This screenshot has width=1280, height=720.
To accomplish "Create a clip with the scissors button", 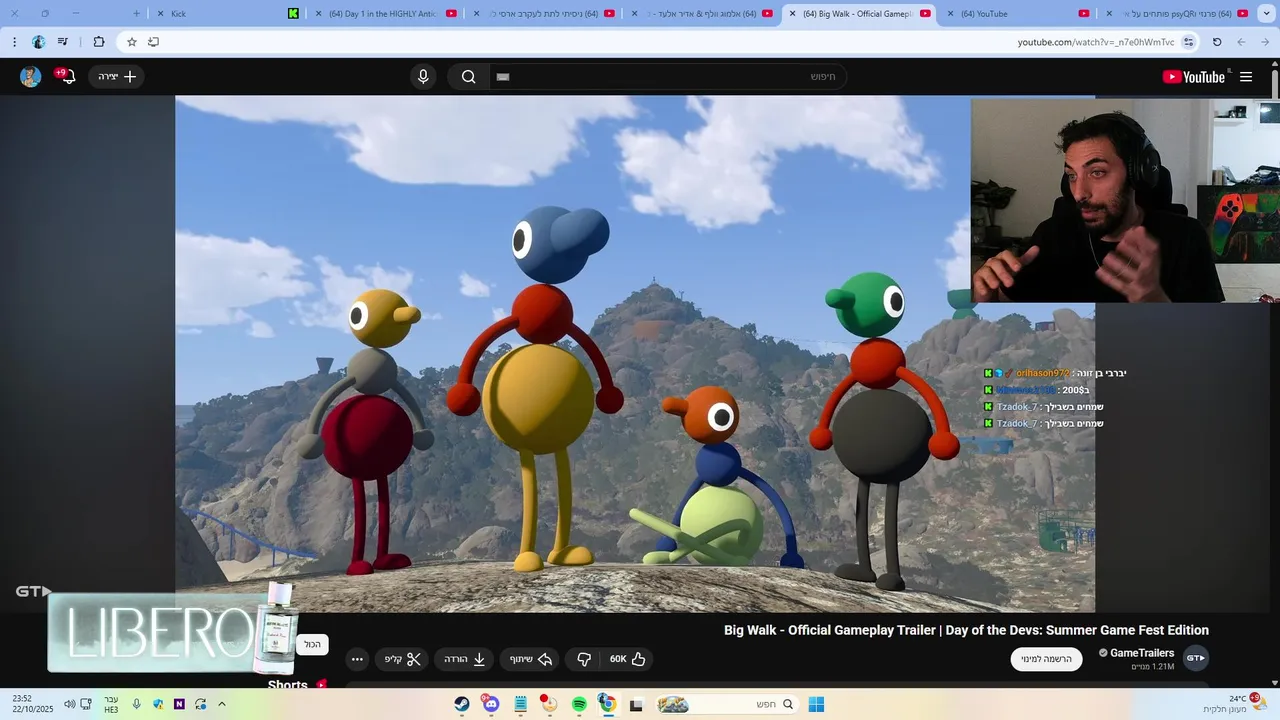I will tap(403, 659).
